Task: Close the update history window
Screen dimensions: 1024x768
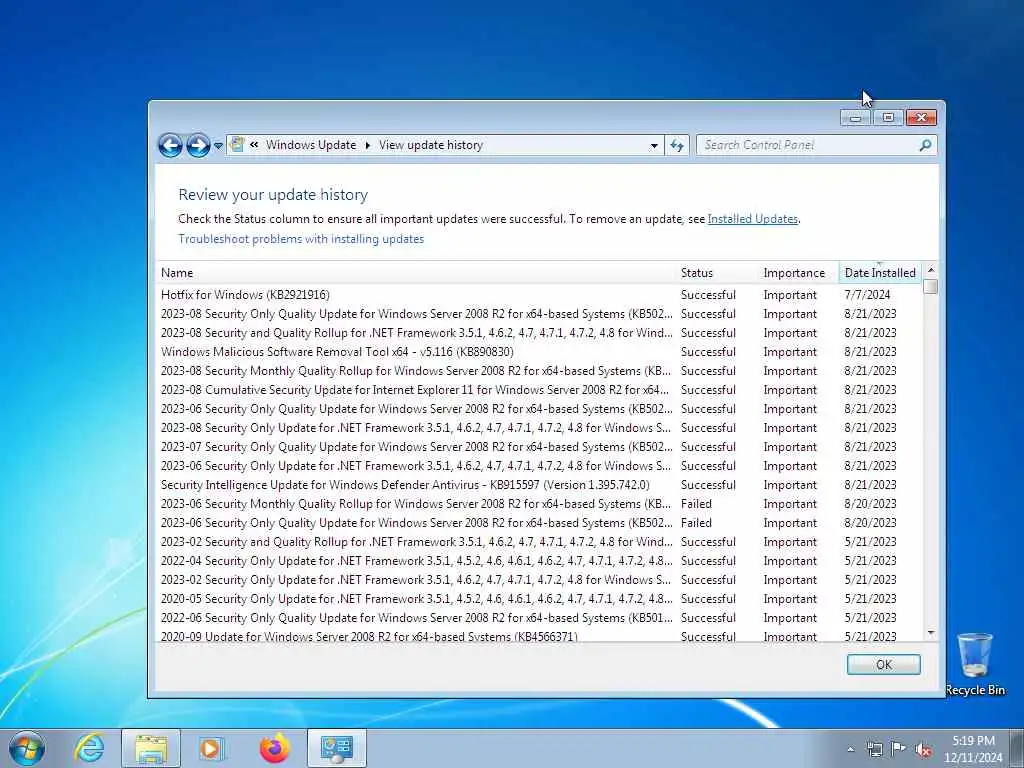Action: pos(921,118)
